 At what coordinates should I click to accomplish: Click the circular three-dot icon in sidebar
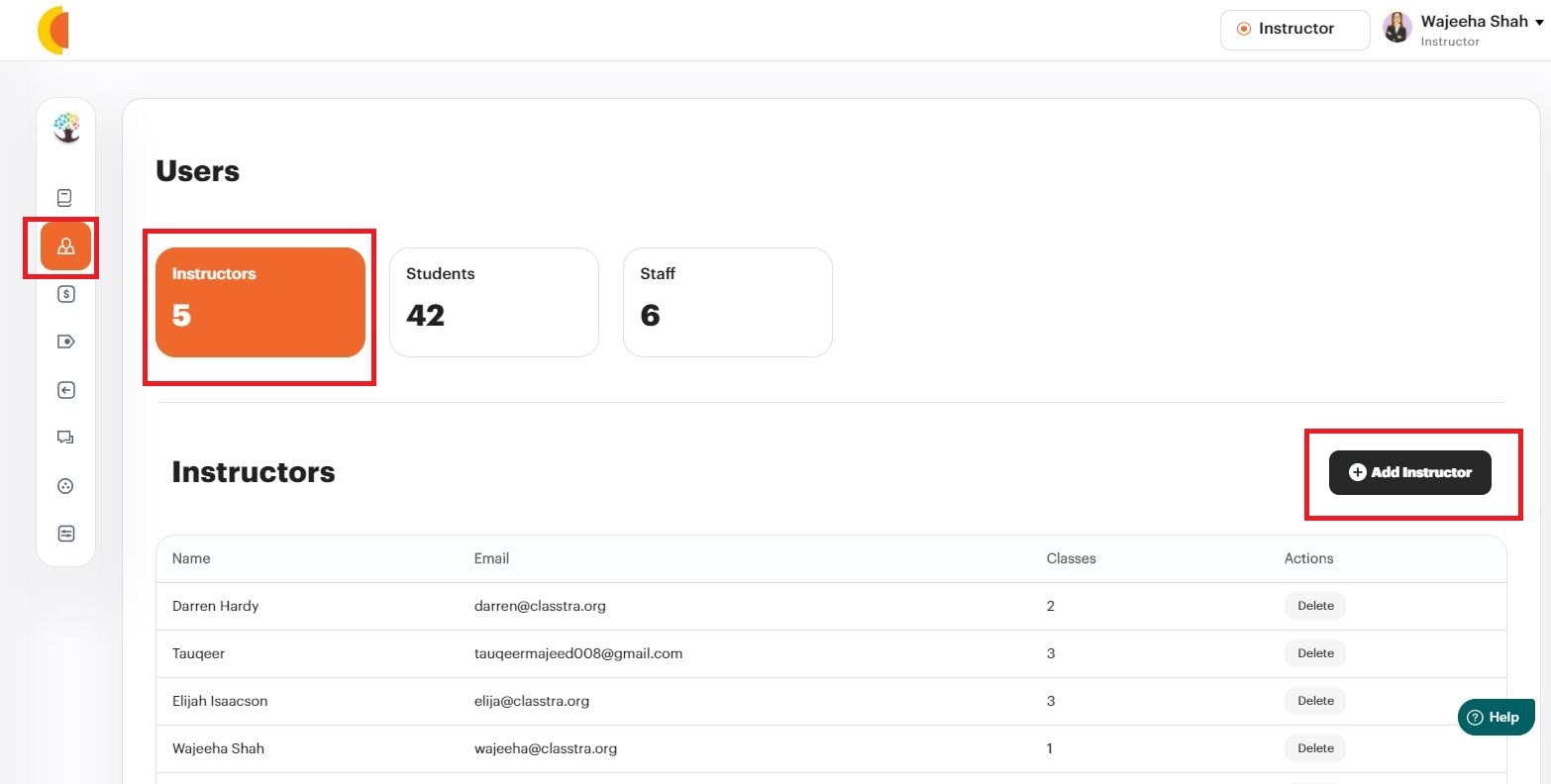click(x=66, y=486)
